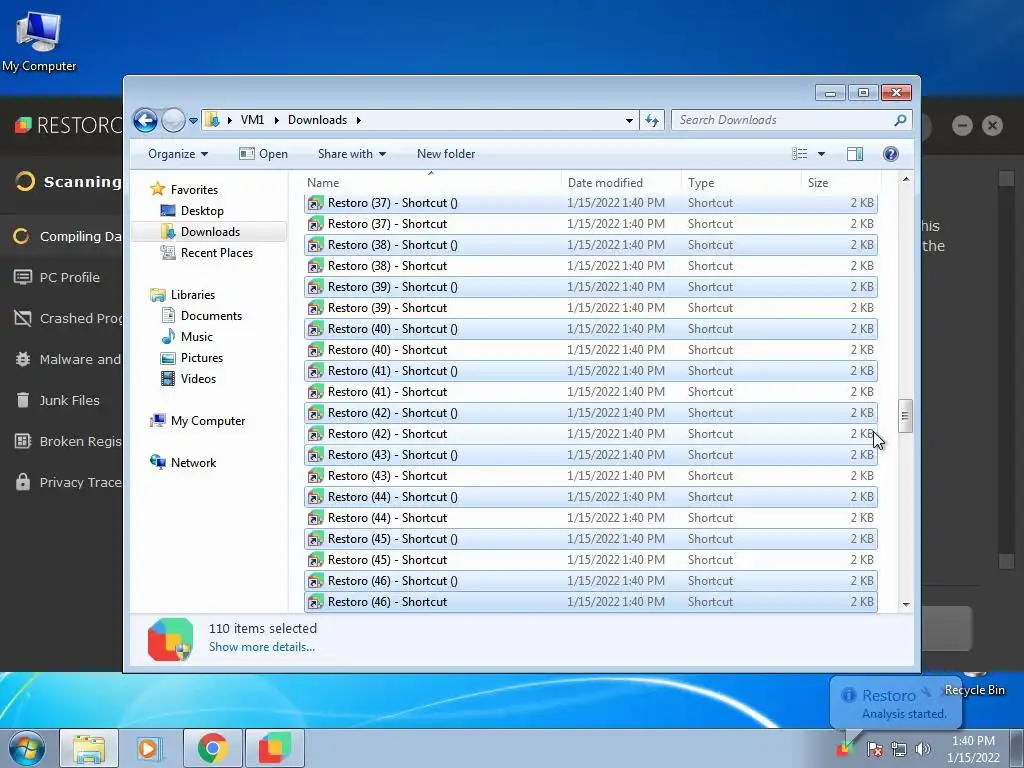Click the icon of Restoro (42) - Shortcut ()
The height and width of the screenshot is (768, 1024).
coord(315,413)
